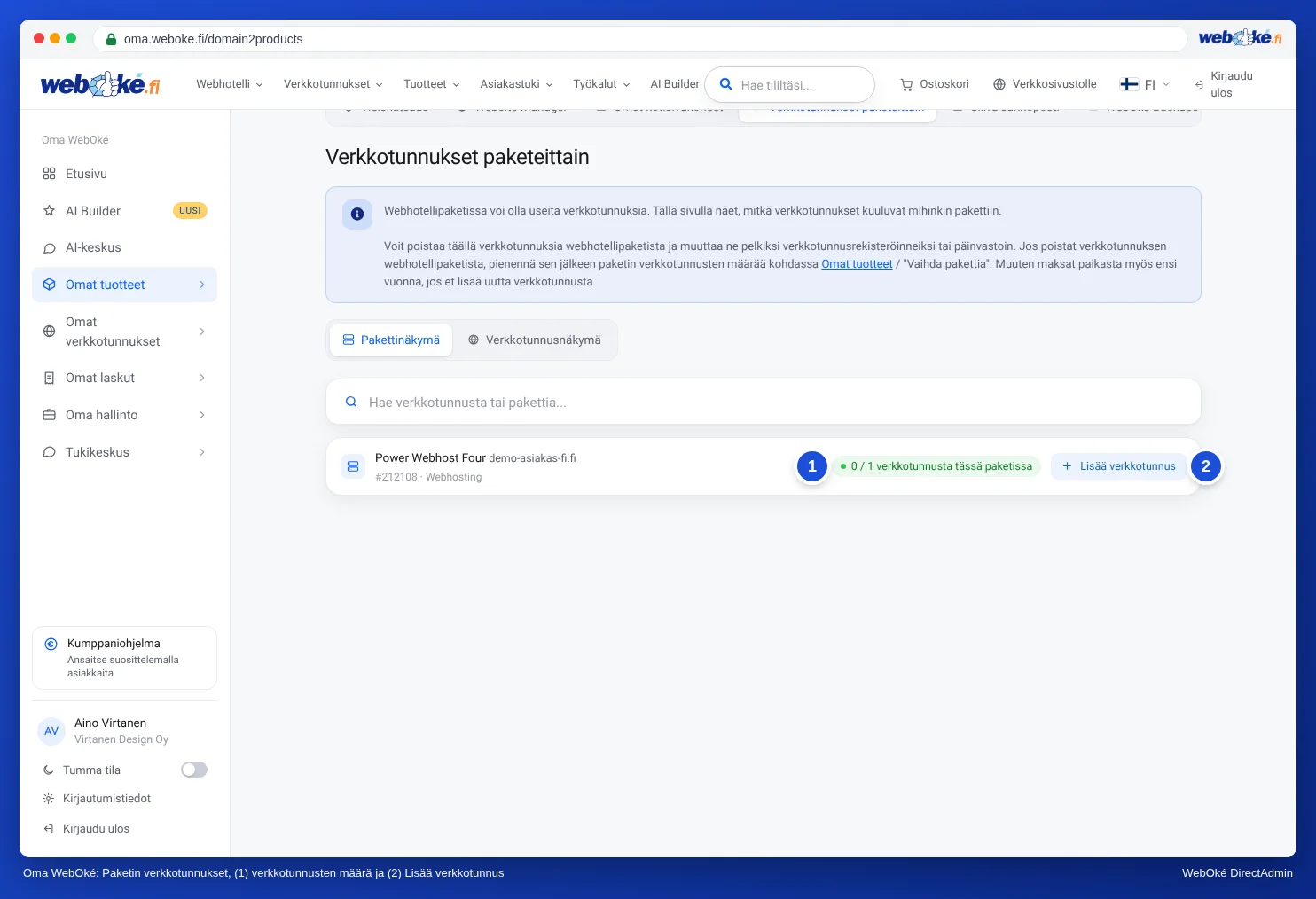This screenshot has height=899, width=1316.
Task: Click the WebOké logo in header
Action: point(100,84)
